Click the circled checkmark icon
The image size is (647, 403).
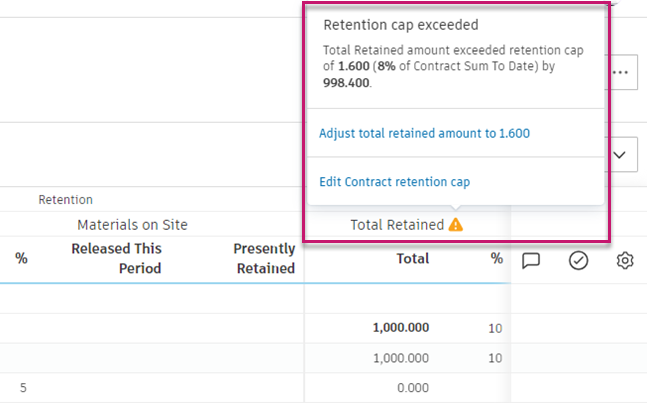(x=578, y=260)
